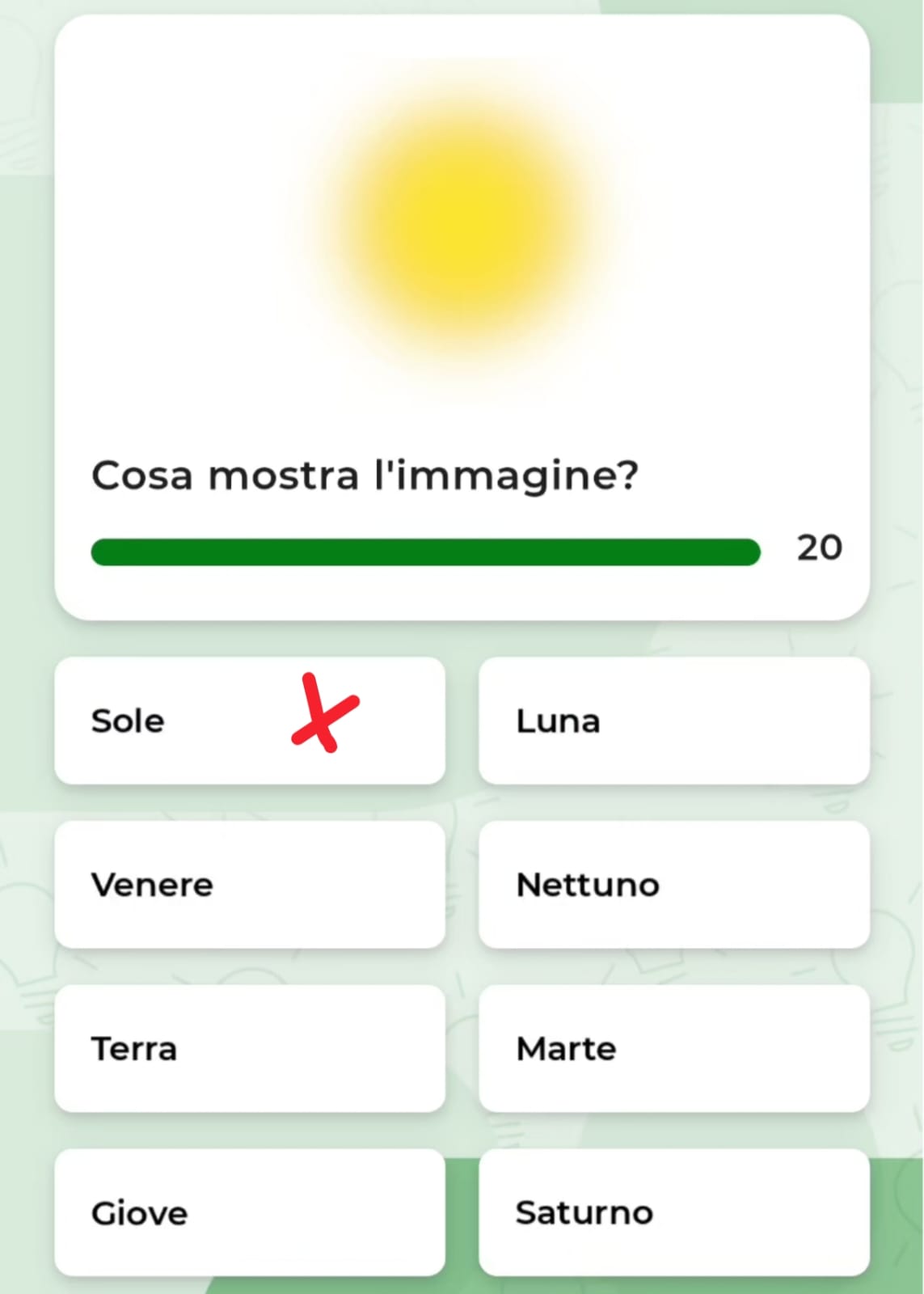Choose the answer naming Earth's natural satellite
The height and width of the screenshot is (1294, 924).
coord(673,721)
